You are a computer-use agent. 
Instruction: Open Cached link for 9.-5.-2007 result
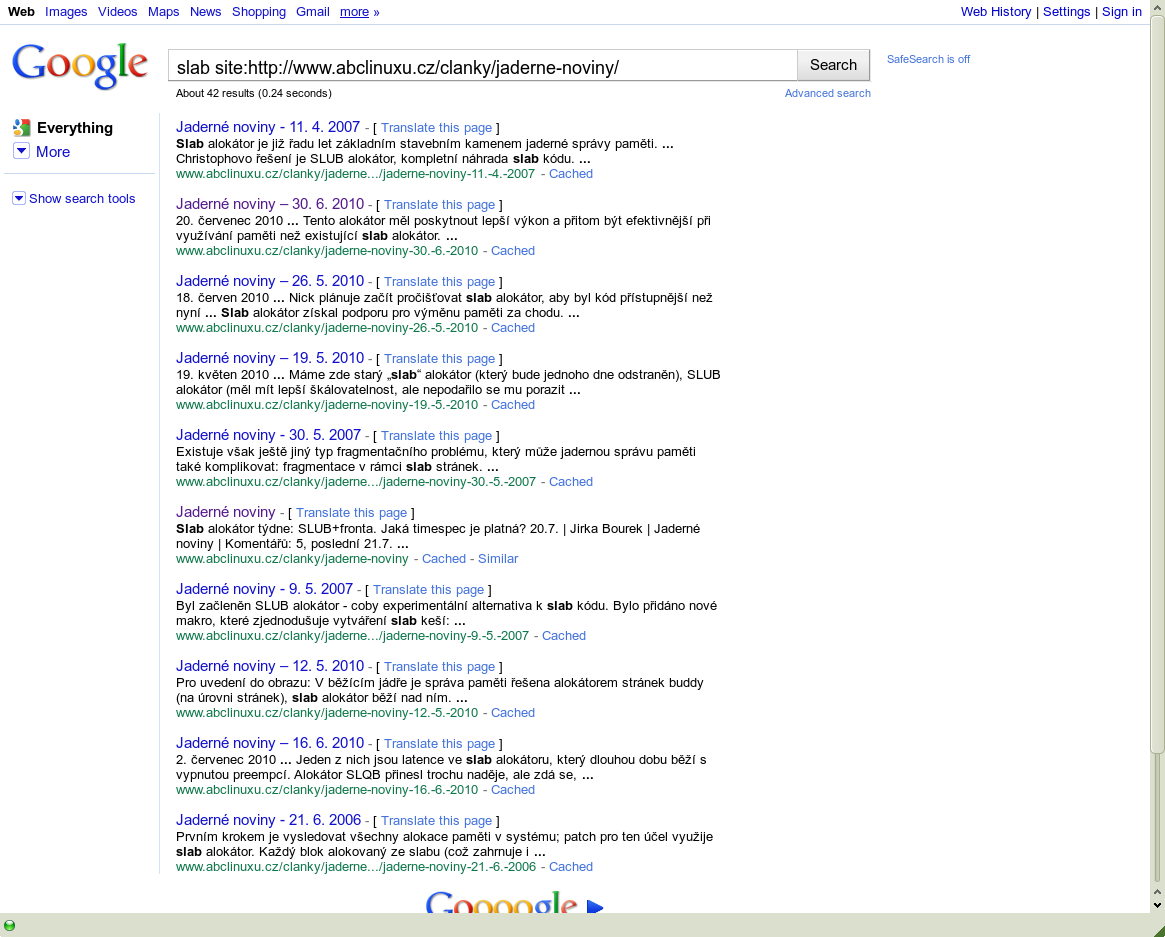point(564,636)
